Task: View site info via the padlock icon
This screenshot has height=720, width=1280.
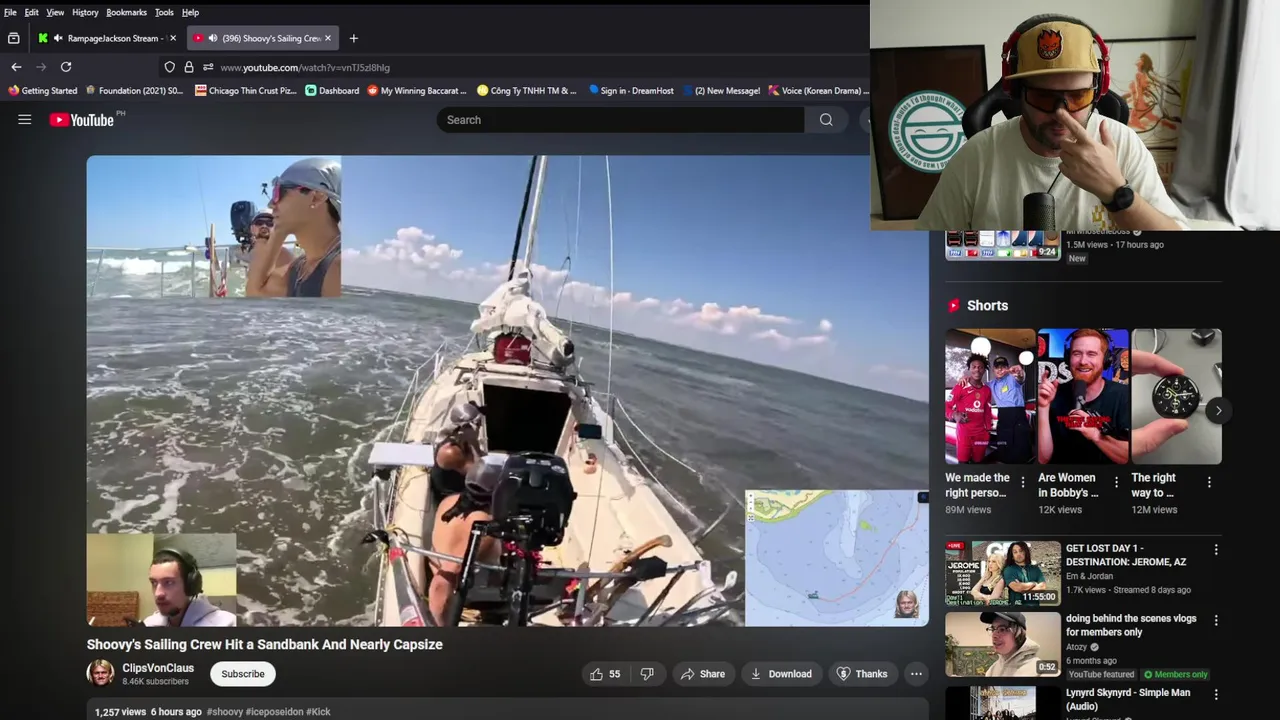Action: (189, 67)
